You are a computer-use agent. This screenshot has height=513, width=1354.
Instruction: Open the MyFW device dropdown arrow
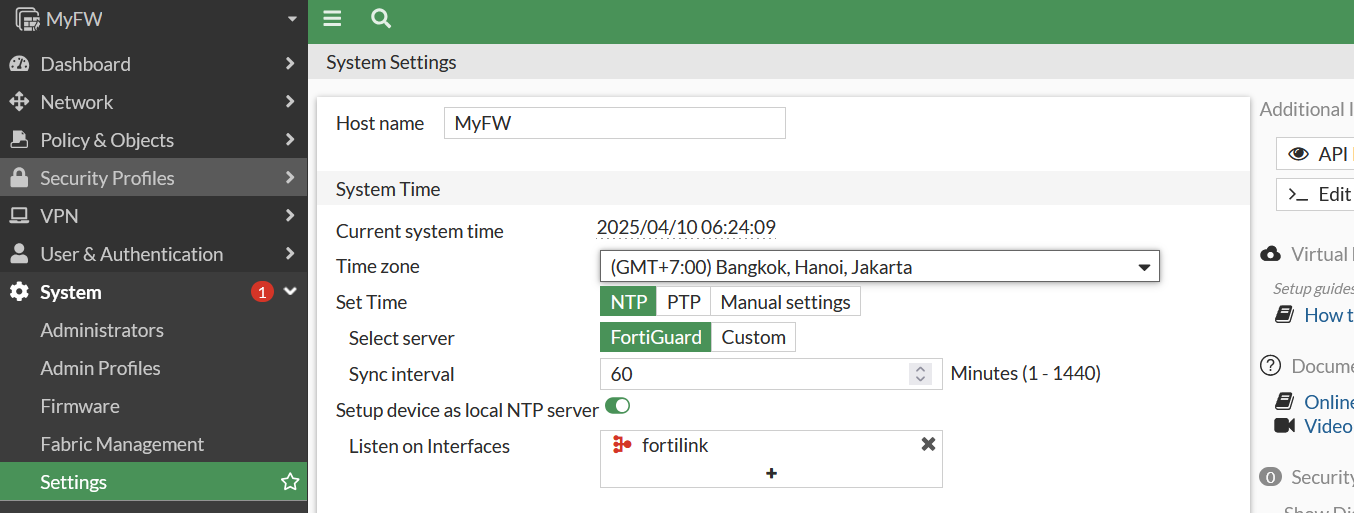click(292, 19)
